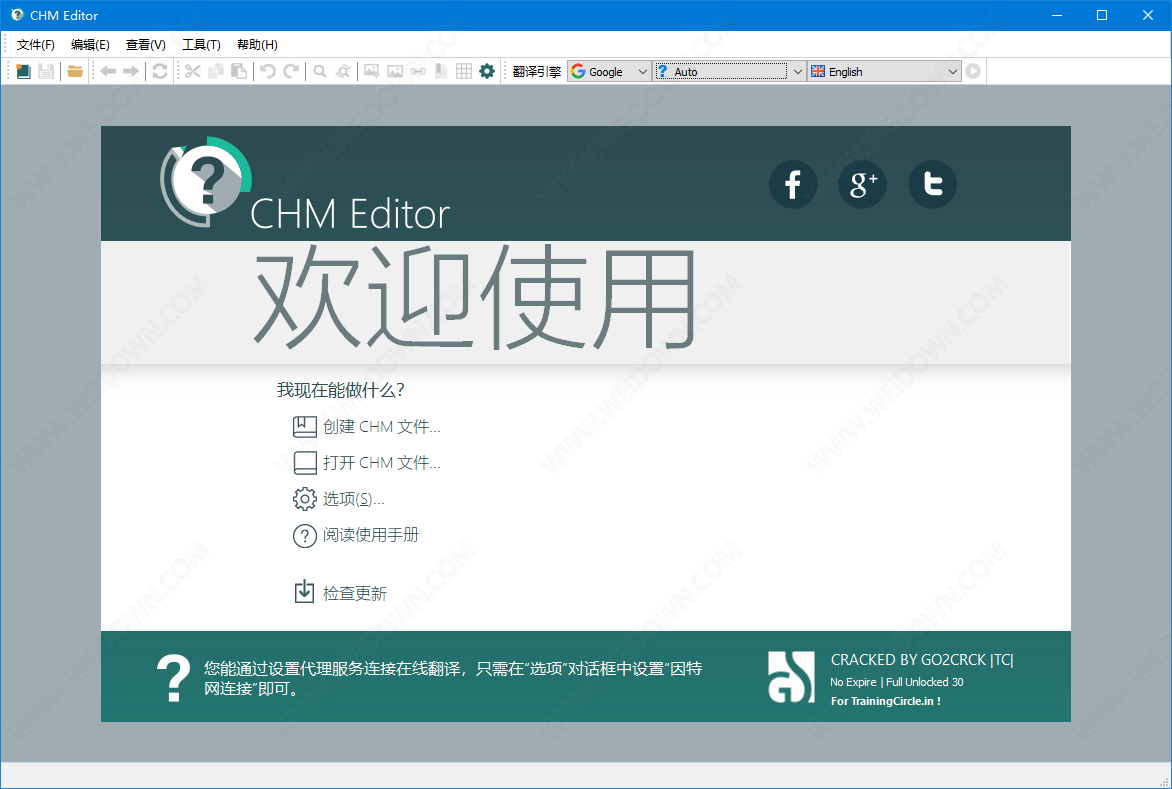The height and width of the screenshot is (789, 1172).
Task: Open the 文件(F) menu
Action: (36, 44)
